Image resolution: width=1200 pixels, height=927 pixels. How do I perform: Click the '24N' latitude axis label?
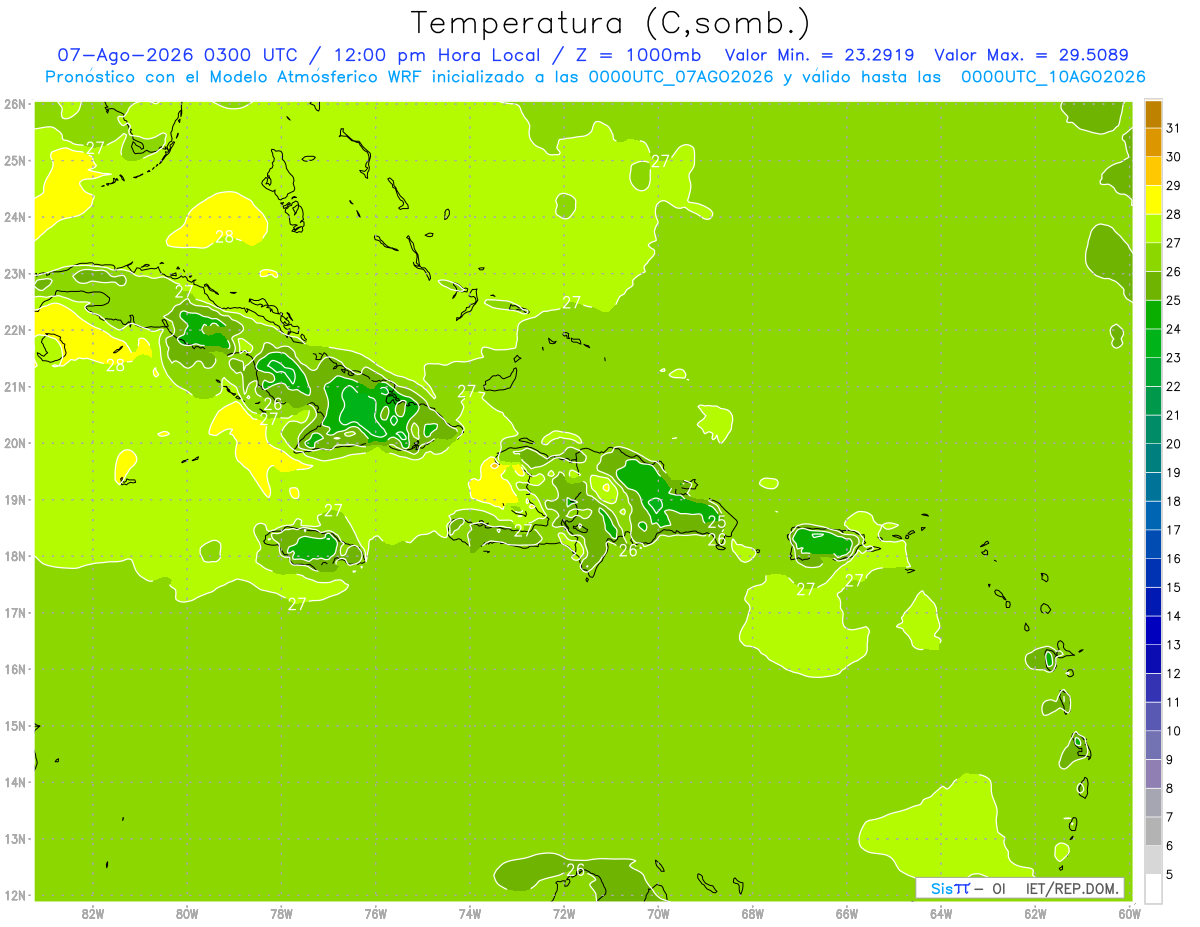[x=15, y=217]
